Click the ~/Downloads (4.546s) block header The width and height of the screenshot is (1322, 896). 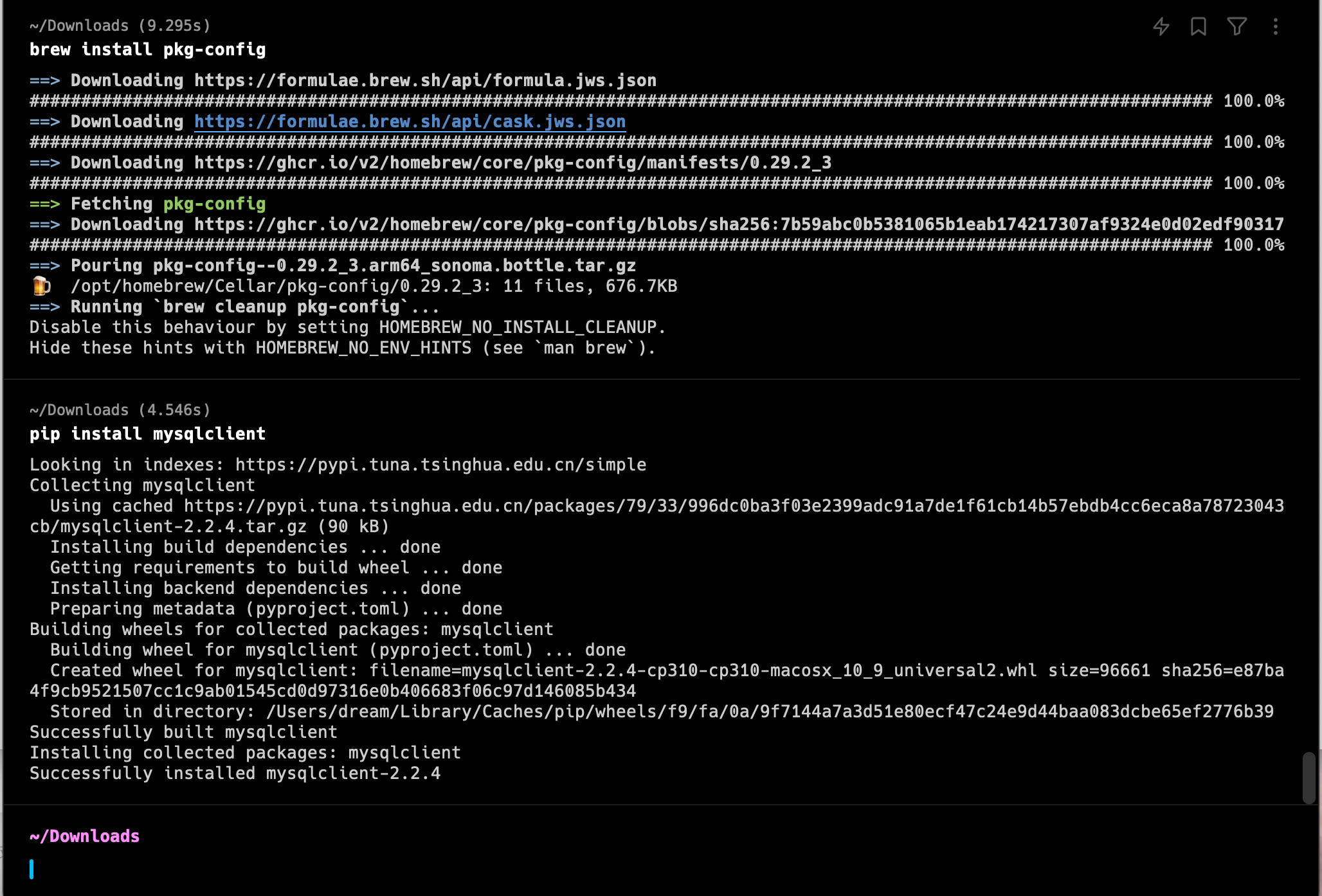click(x=120, y=410)
